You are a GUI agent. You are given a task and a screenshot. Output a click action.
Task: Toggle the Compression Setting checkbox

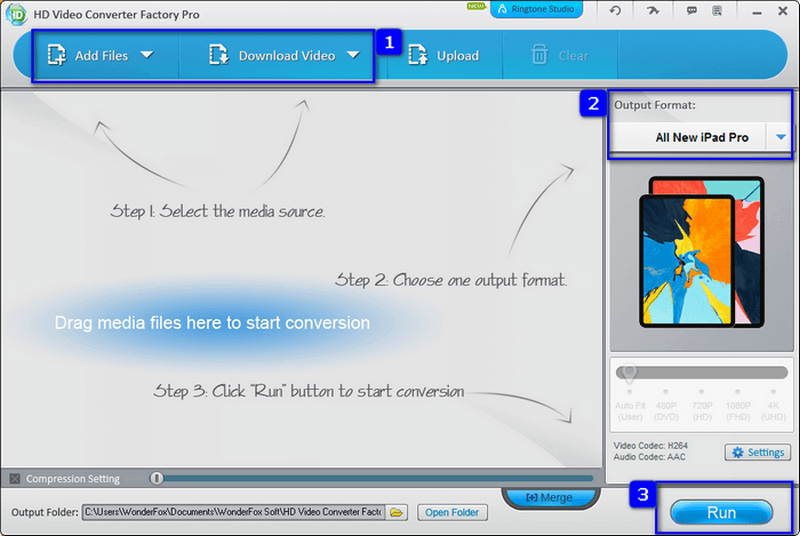(15, 478)
